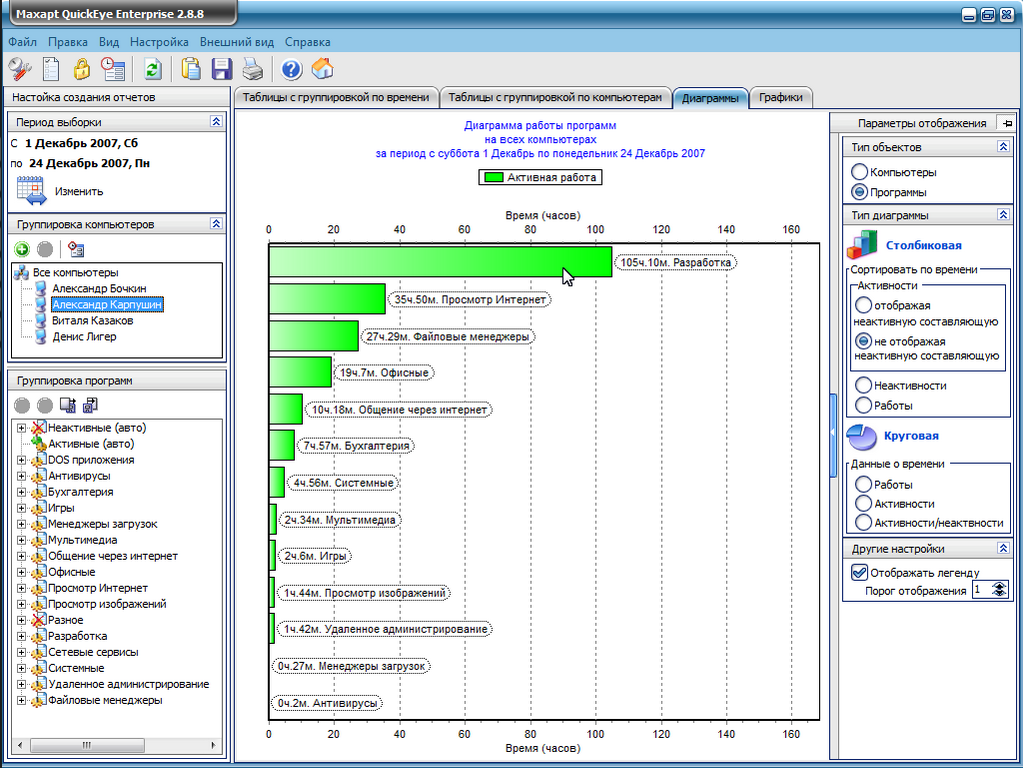The image size is (1024, 768).
Task: Collapse the Период выборки panel
Action: [216, 121]
